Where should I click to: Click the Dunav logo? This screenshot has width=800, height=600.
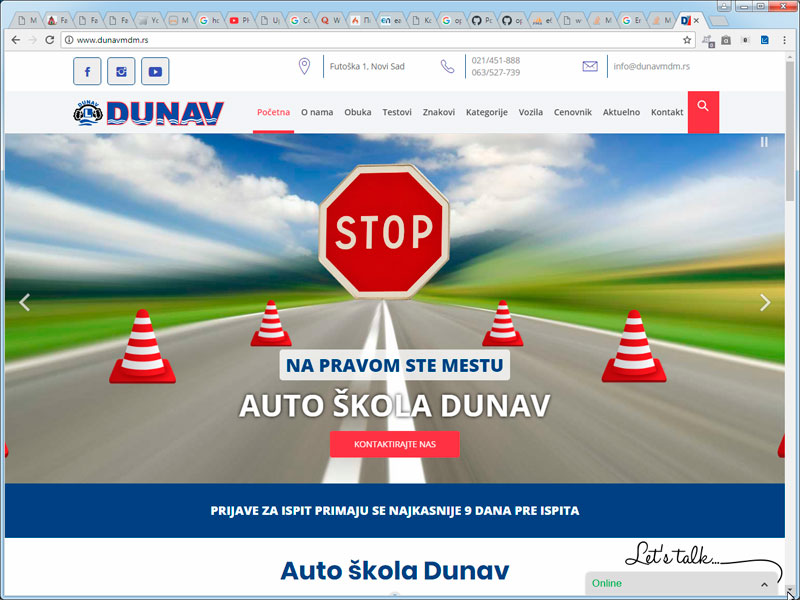click(148, 113)
